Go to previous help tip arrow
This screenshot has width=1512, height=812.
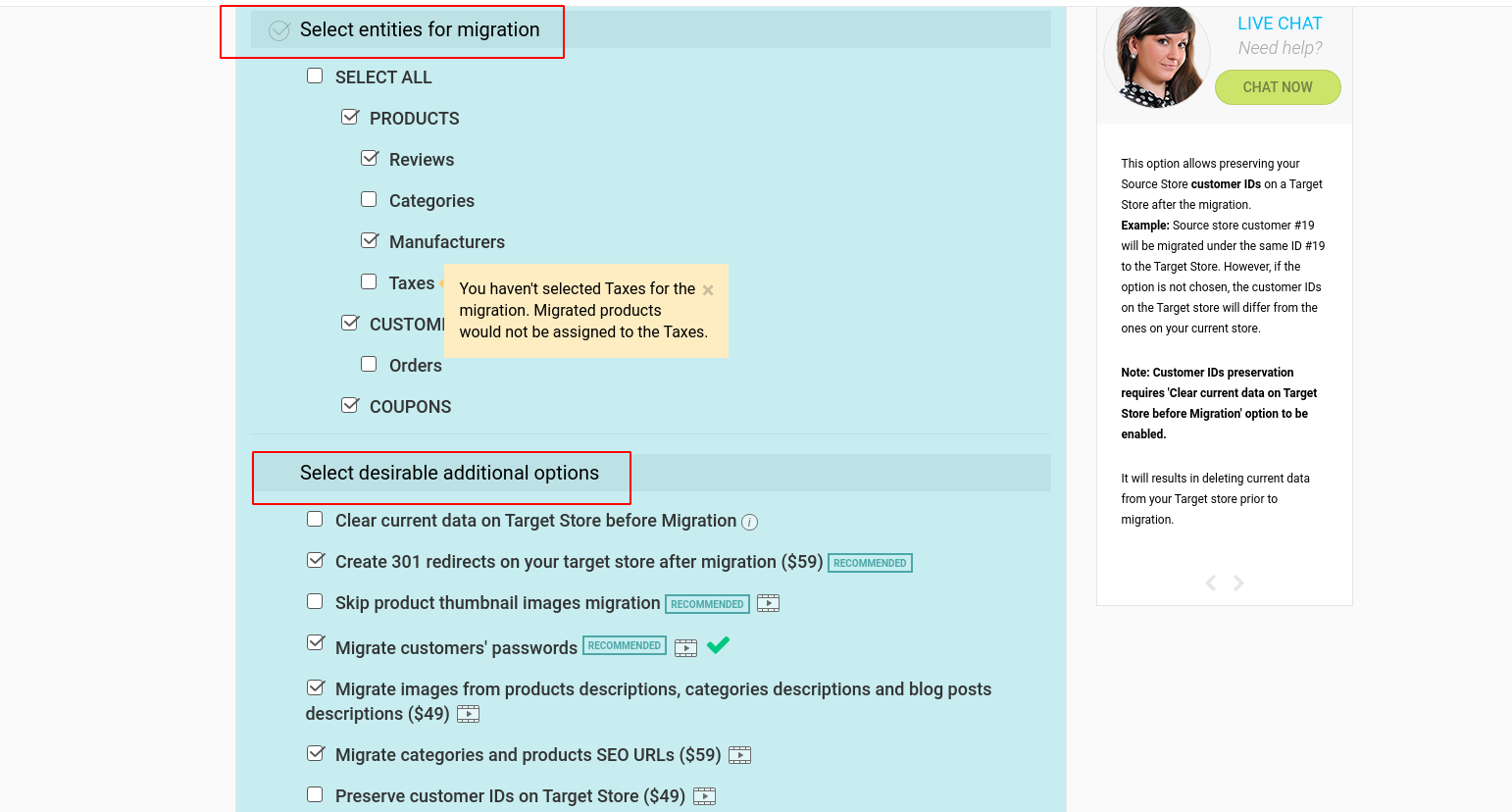click(1211, 583)
